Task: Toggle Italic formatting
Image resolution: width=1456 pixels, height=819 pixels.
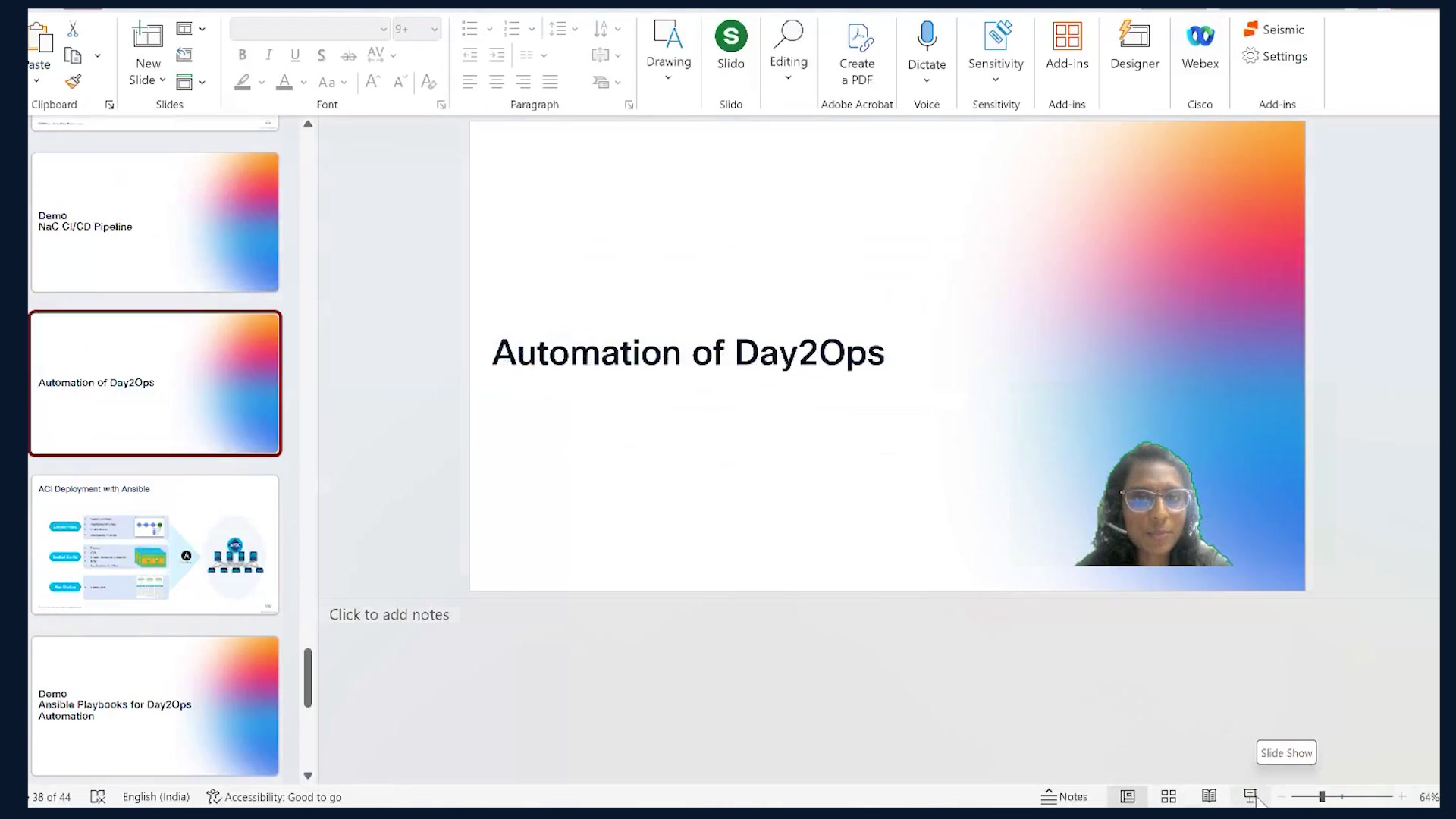Action: click(x=268, y=55)
